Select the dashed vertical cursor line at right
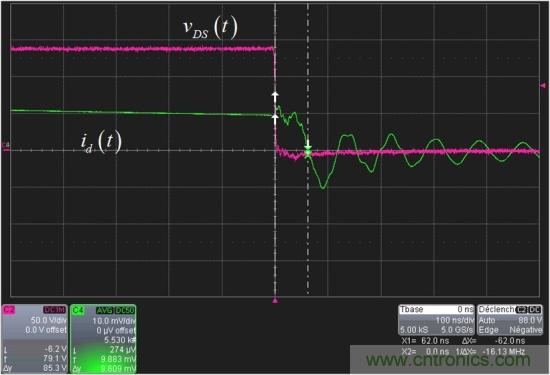Image resolution: width=550 pixels, height=375 pixels. [308, 150]
